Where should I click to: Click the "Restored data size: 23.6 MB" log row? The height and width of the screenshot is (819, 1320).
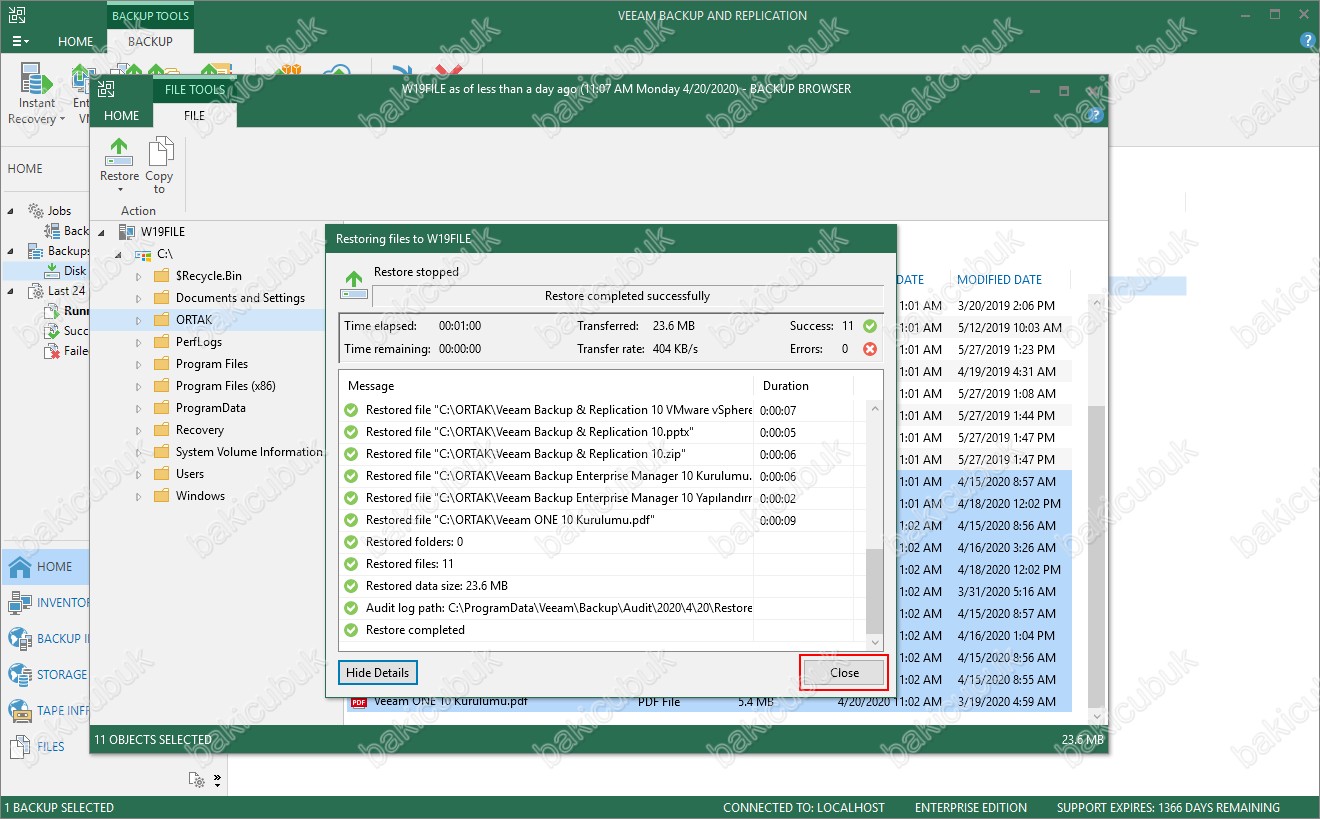pos(603,586)
